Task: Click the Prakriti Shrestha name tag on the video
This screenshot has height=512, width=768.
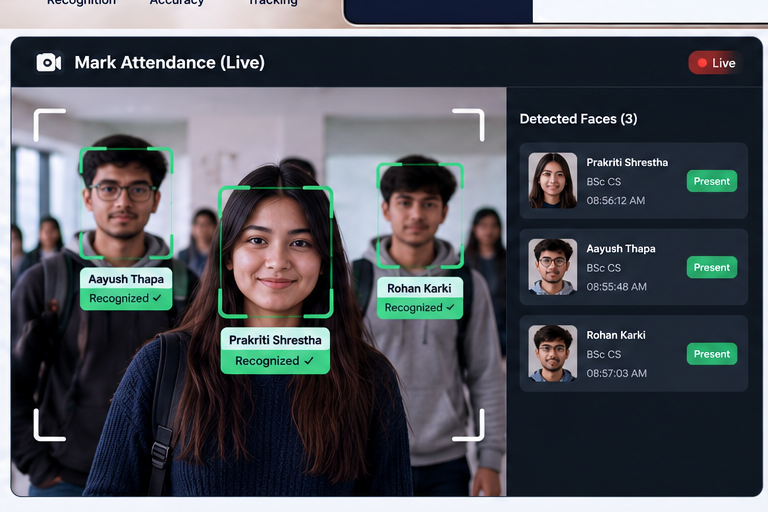Action: pos(275,340)
